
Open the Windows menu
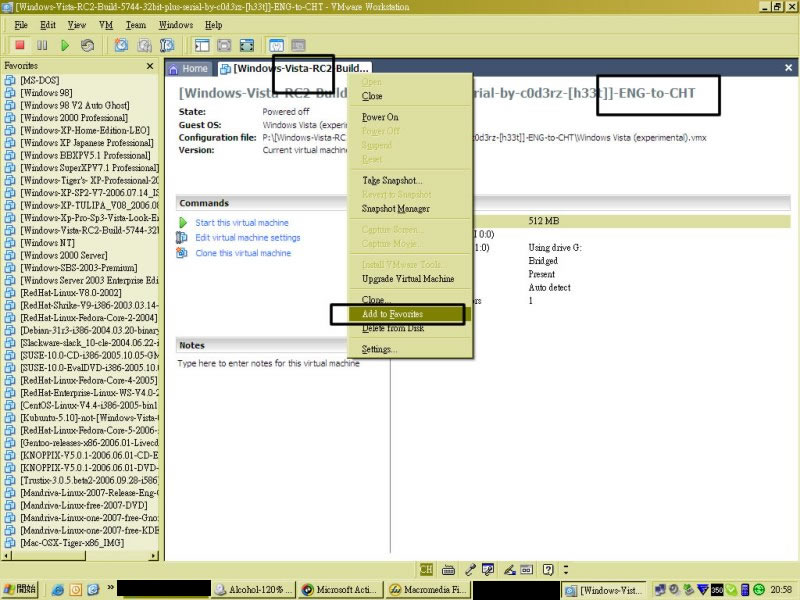tap(176, 25)
